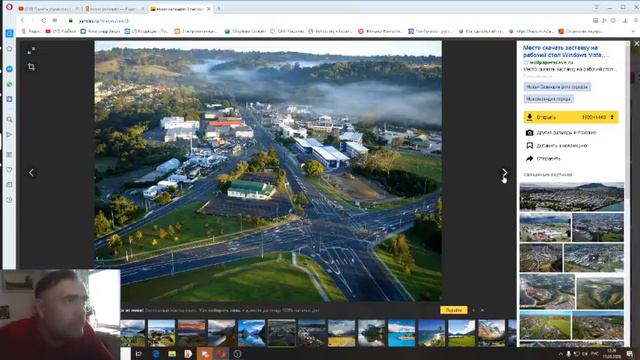The height and width of the screenshot is (360, 640).
Task: Launch Edge from the taskbar
Action: (x=156, y=353)
